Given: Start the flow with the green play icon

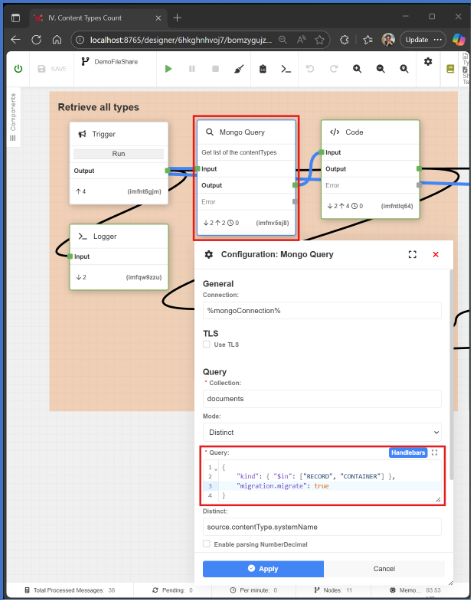Looking at the screenshot, I should click(168, 69).
